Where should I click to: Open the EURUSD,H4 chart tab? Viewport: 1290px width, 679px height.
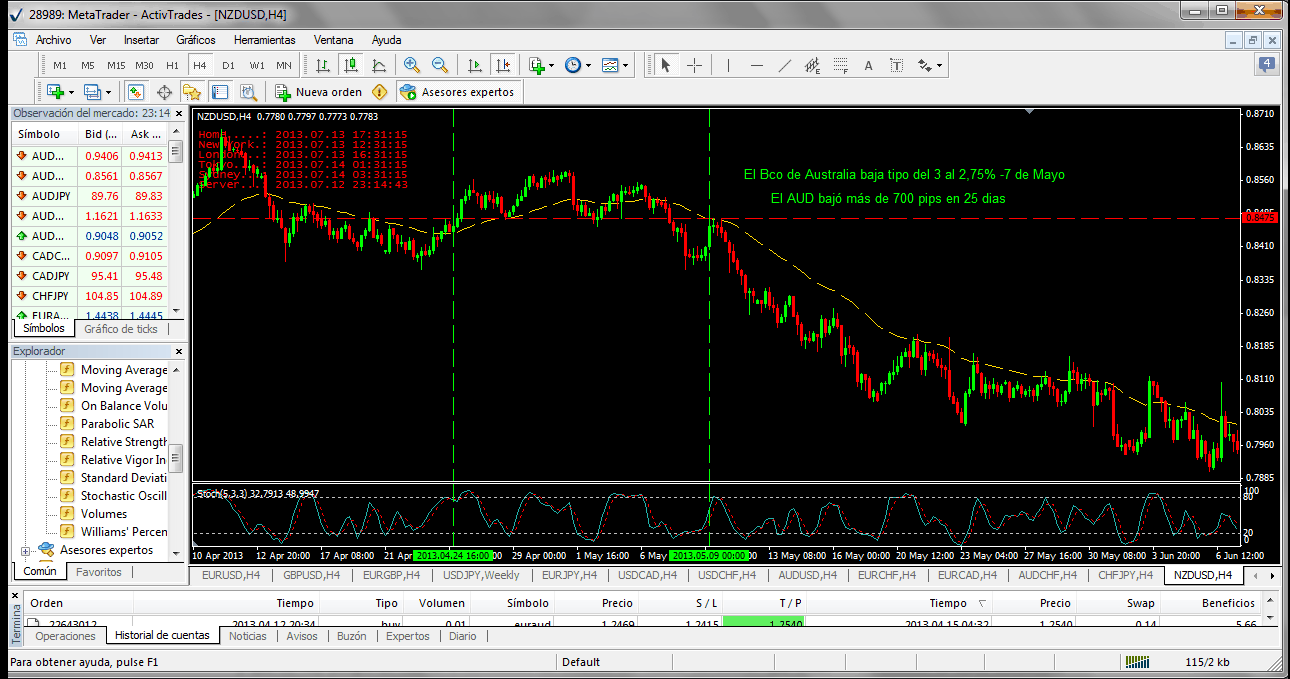coord(231,575)
